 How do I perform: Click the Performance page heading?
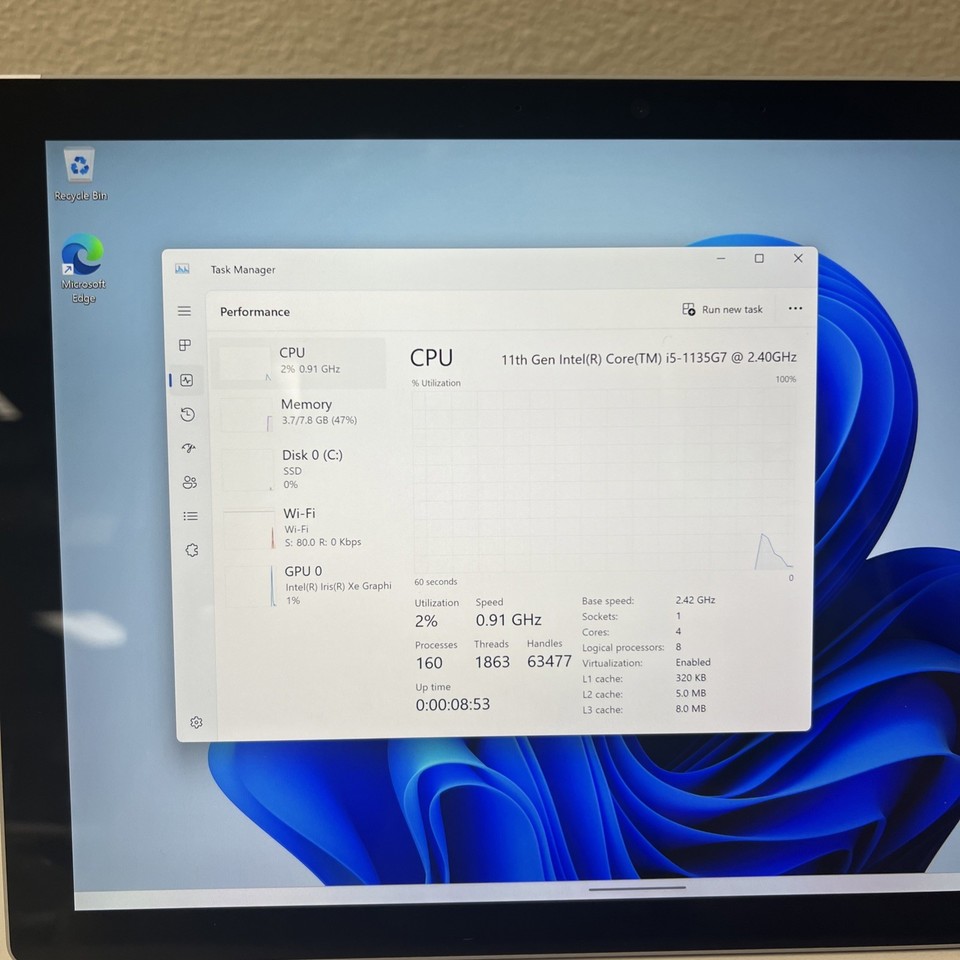point(255,312)
